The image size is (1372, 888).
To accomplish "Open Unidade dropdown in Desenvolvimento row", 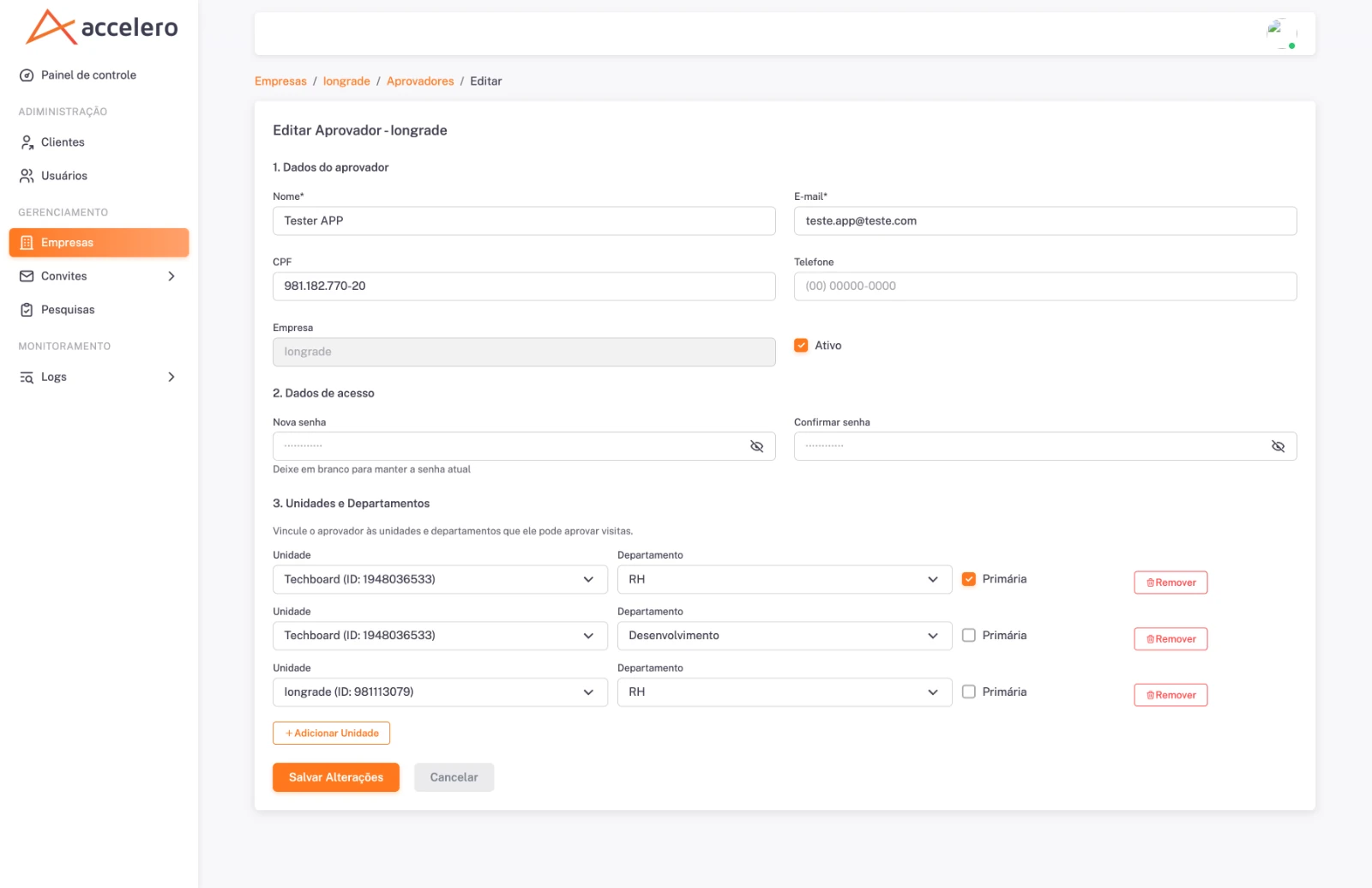I will pos(440,636).
